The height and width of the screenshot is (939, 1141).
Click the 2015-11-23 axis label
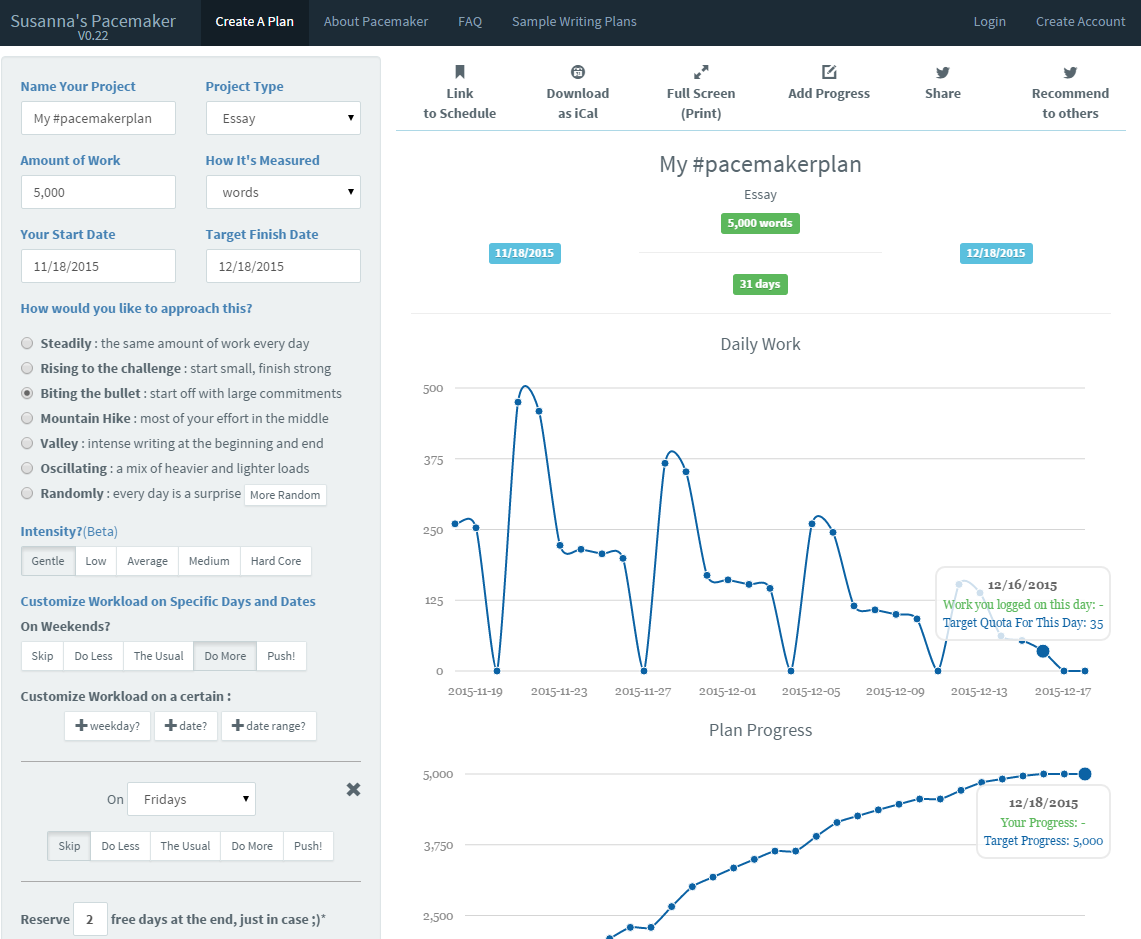559,692
